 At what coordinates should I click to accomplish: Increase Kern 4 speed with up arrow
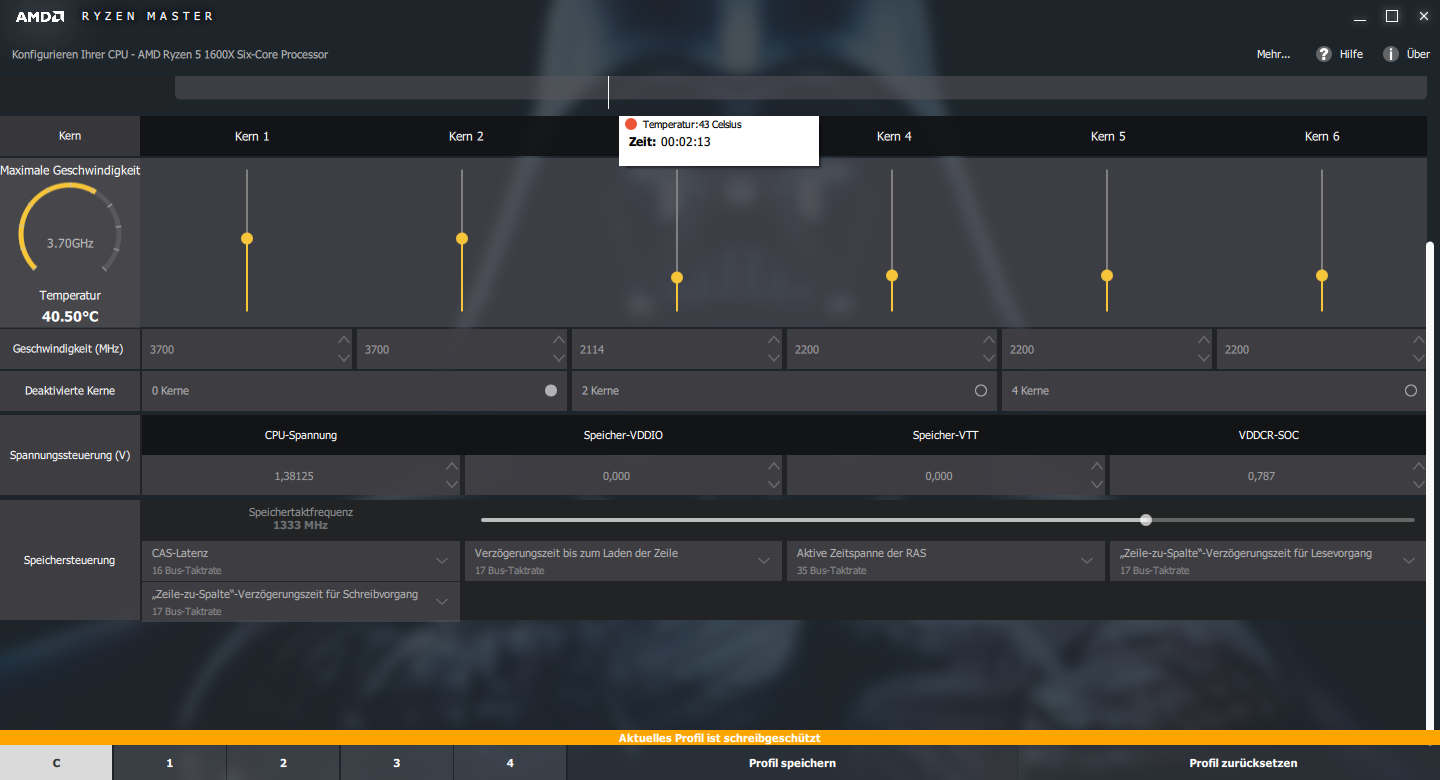pyautogui.click(x=989, y=341)
